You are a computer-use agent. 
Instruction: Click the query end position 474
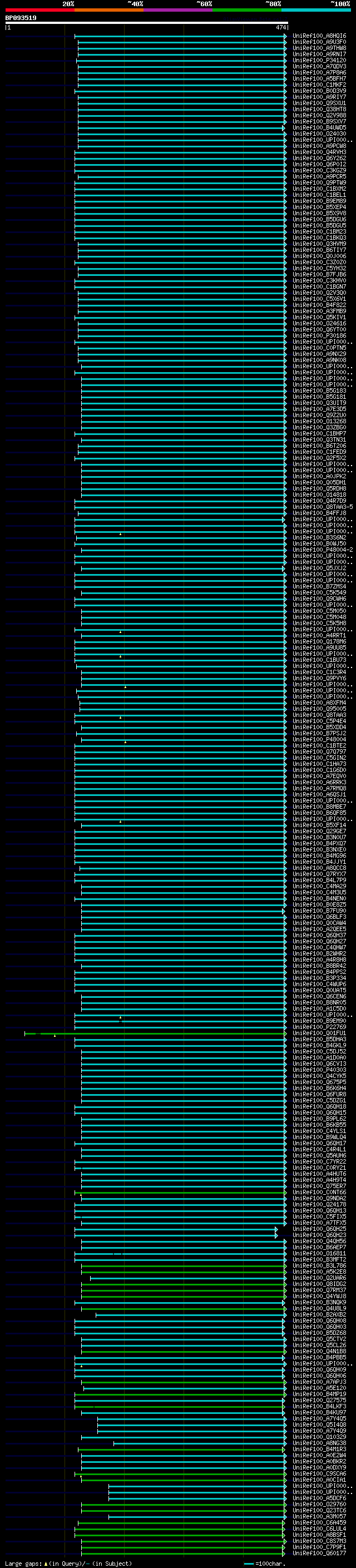[280, 27]
